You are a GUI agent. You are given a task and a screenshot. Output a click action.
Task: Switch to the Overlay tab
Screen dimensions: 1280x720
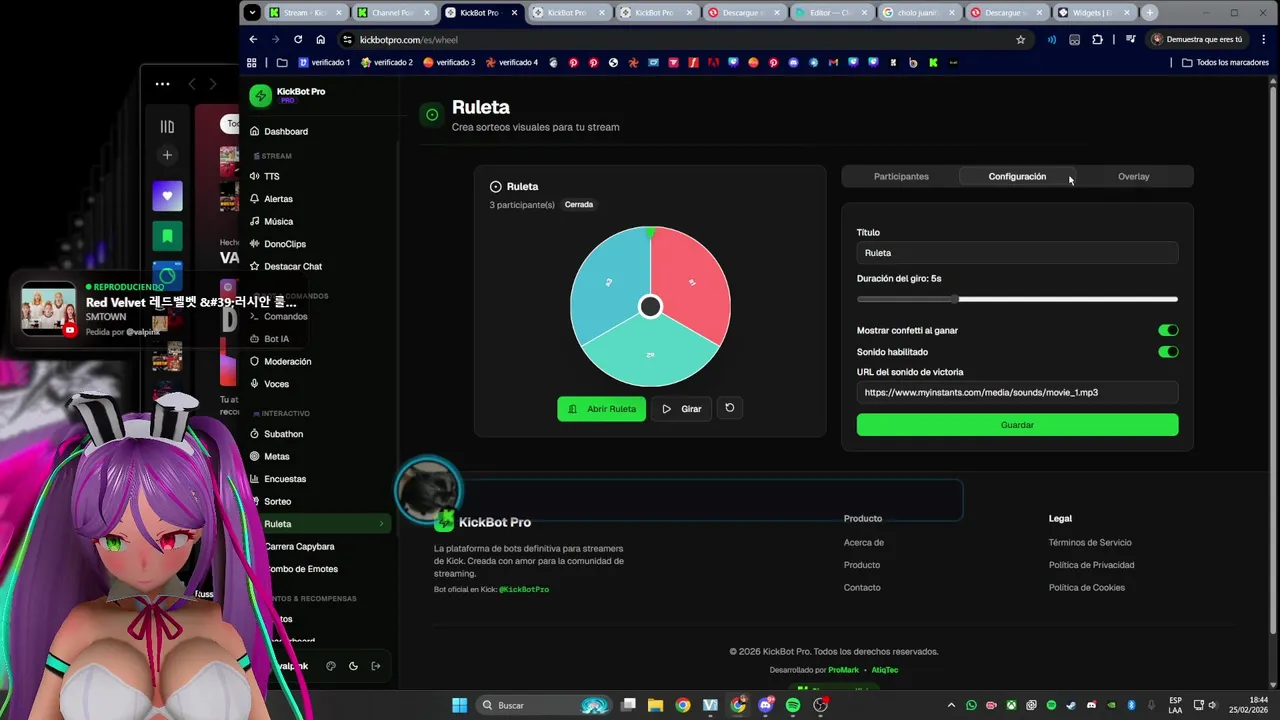(x=1133, y=176)
